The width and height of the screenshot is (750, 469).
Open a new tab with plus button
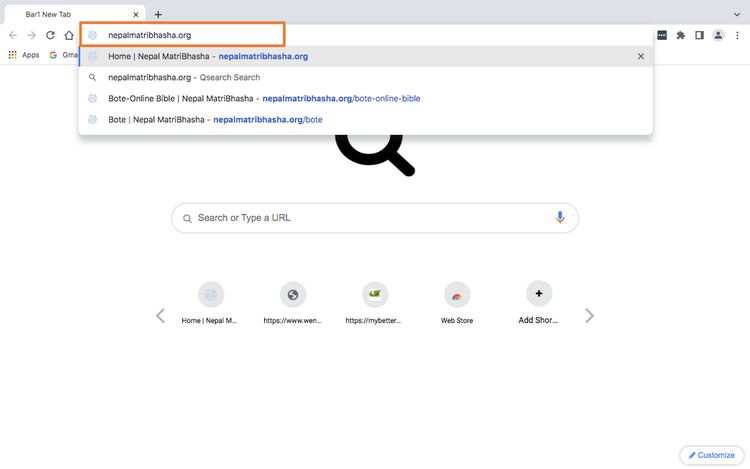[x=158, y=14]
